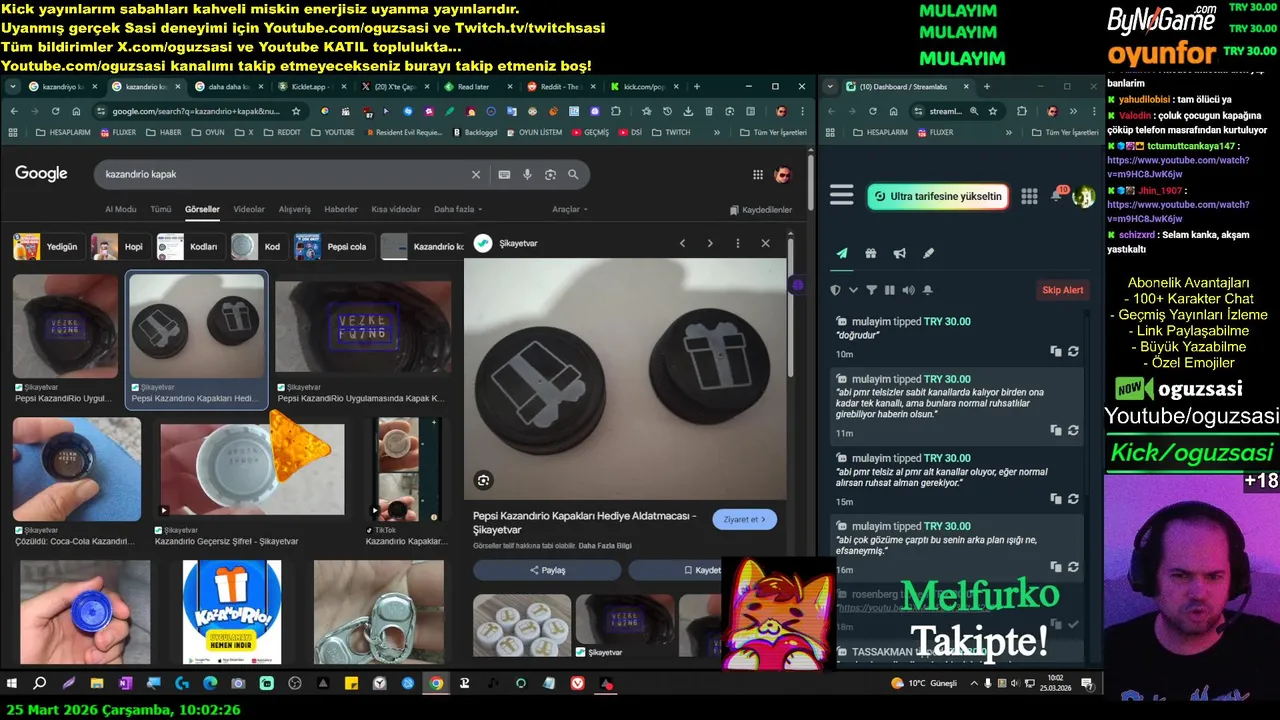This screenshot has width=1280, height=720.
Task: Open Tüm Yer İşaretleri bookmarks folder
Action: [x=773, y=132]
